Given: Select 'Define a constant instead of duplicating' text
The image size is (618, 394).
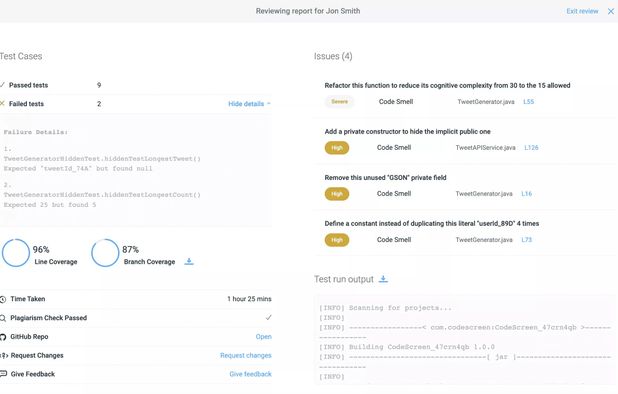Looking at the screenshot, I should (x=432, y=224).
